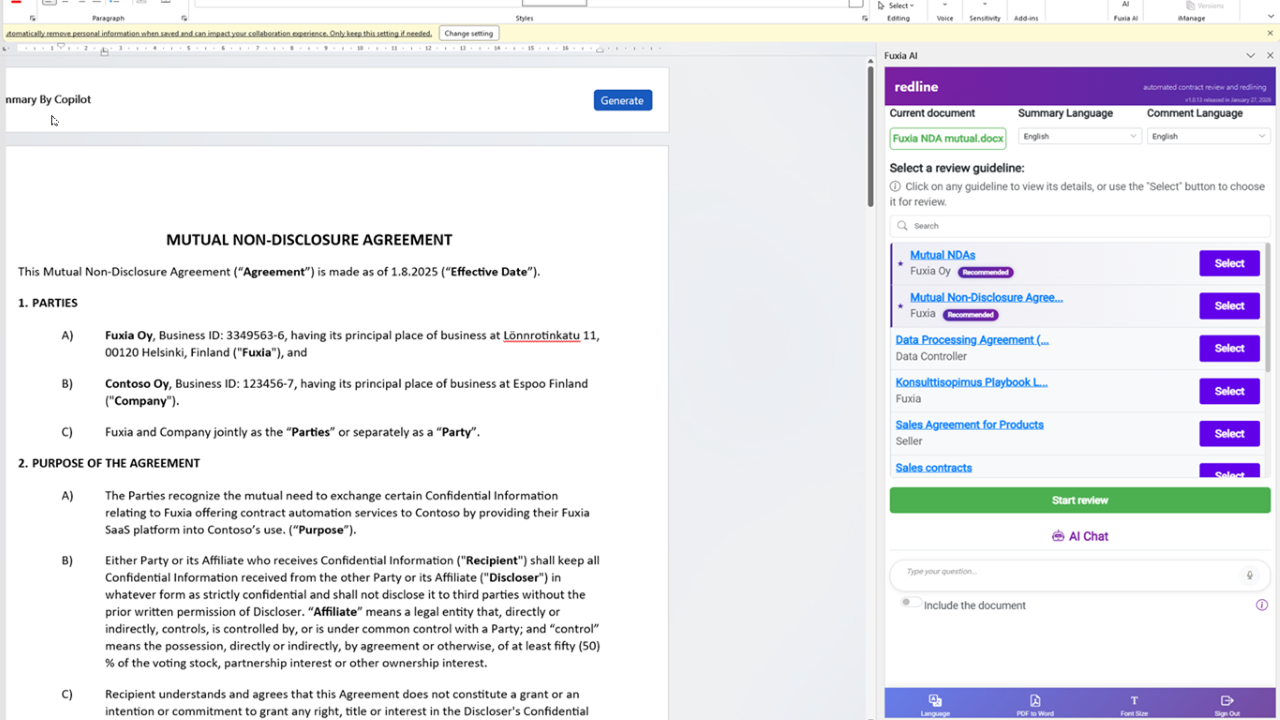Select the Mutual NDAs guideline

[x=1229, y=264]
